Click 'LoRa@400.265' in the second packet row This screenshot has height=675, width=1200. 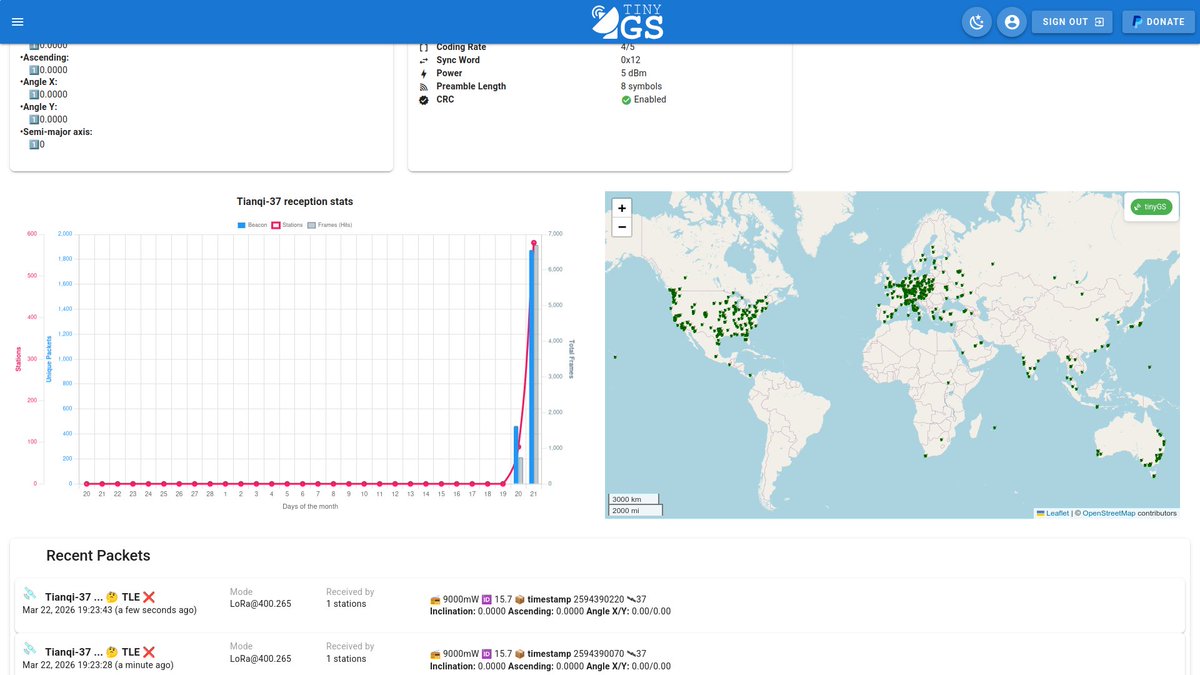click(x=260, y=659)
